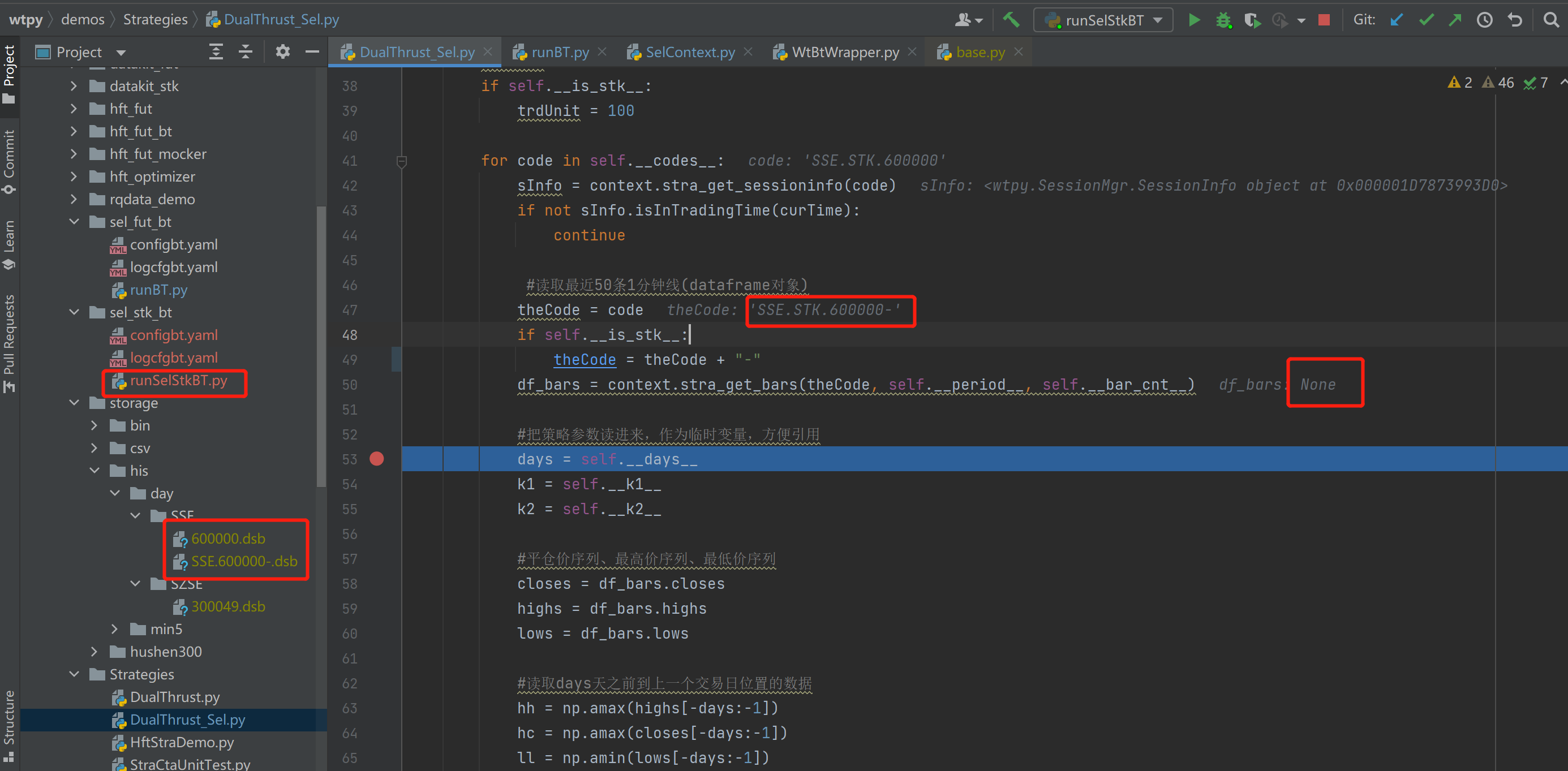Start debugging runSelStkBT with the bug icon
This screenshot has height=771, width=1568.
[1223, 19]
